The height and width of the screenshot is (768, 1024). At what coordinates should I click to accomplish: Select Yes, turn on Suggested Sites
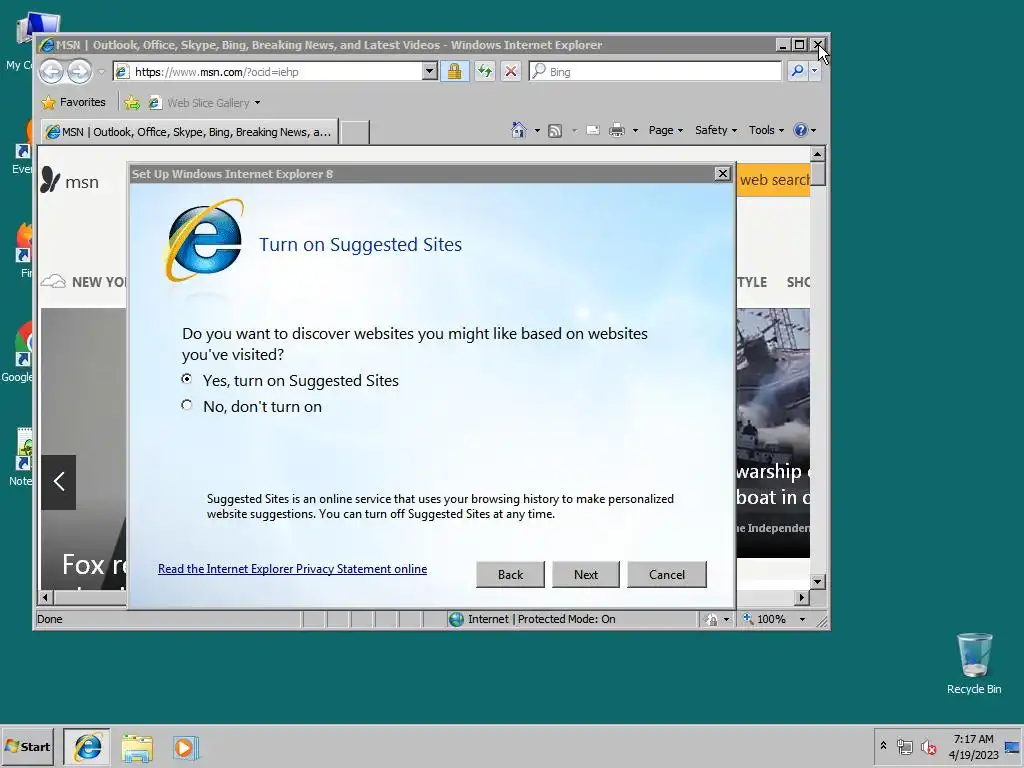[187, 379]
